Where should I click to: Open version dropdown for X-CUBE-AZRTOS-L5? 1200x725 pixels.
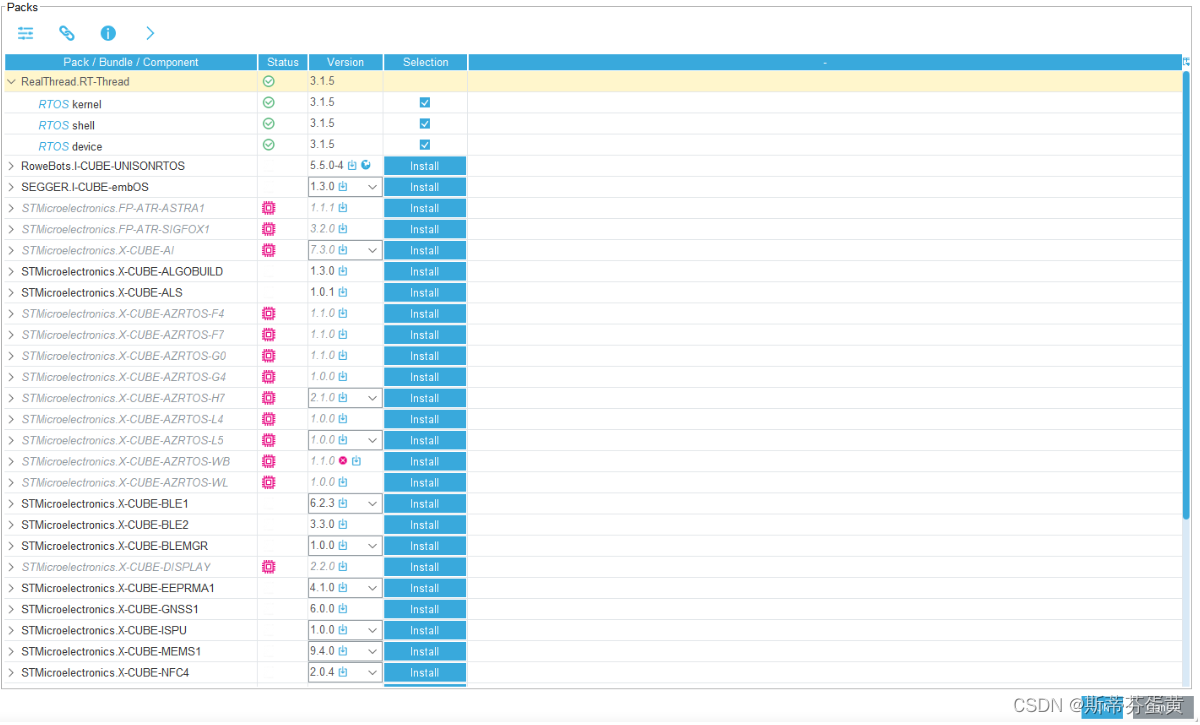373,440
